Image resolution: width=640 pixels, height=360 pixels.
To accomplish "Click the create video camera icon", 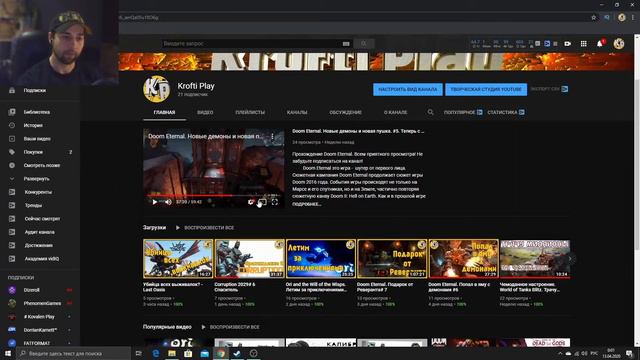I will click(x=567, y=44).
